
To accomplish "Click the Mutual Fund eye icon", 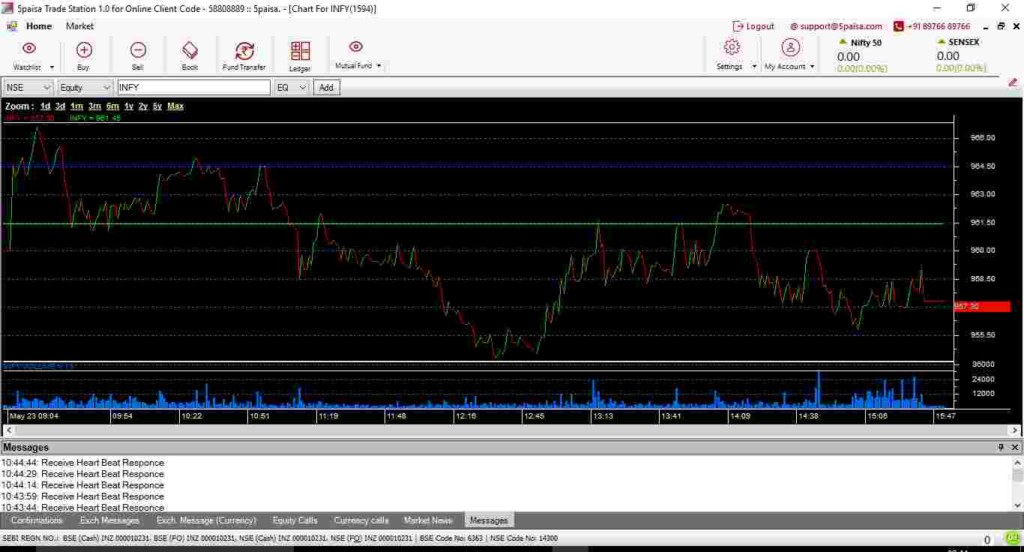I will click(x=356, y=47).
